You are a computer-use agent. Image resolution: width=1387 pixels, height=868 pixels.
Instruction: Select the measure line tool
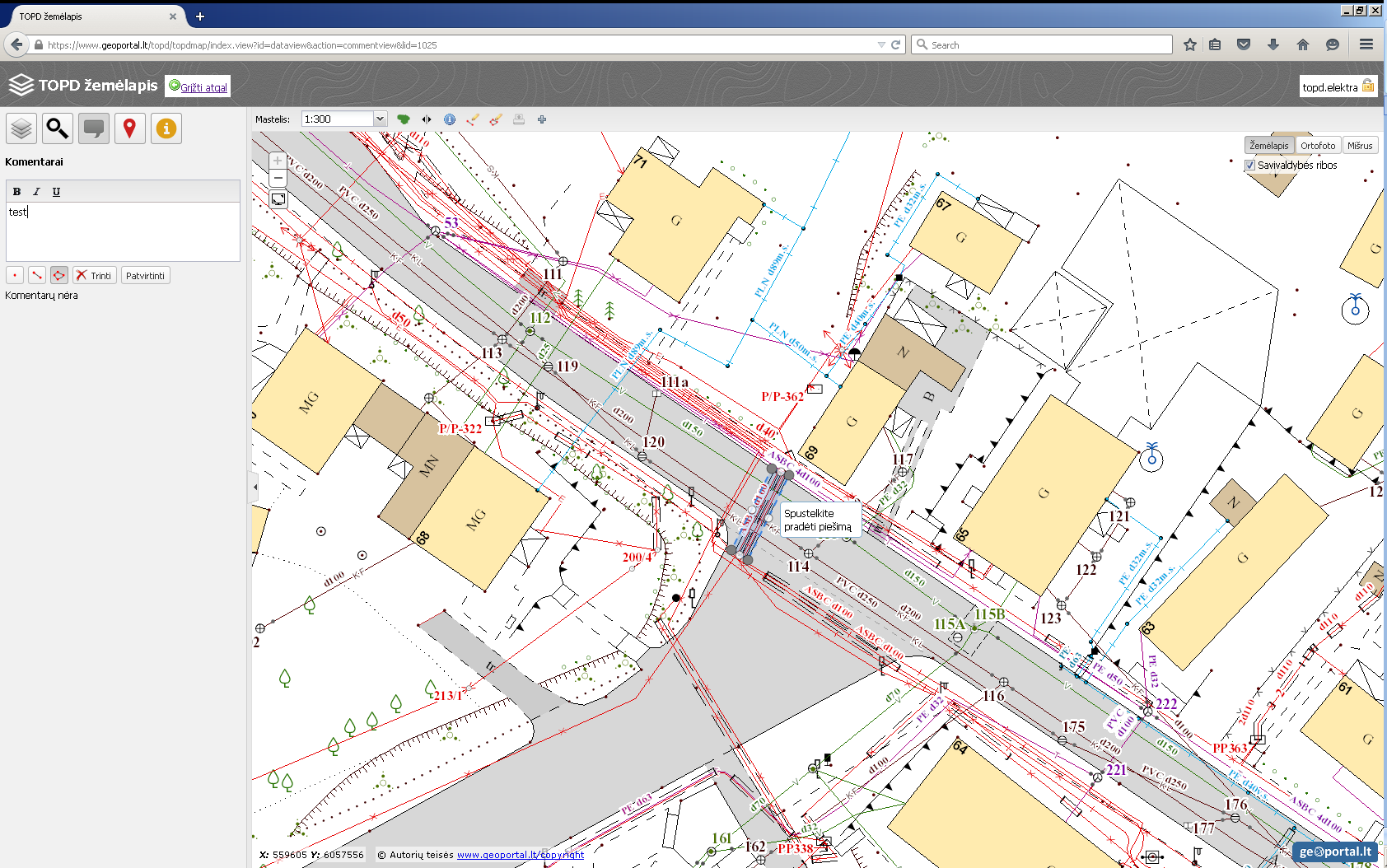tap(473, 119)
